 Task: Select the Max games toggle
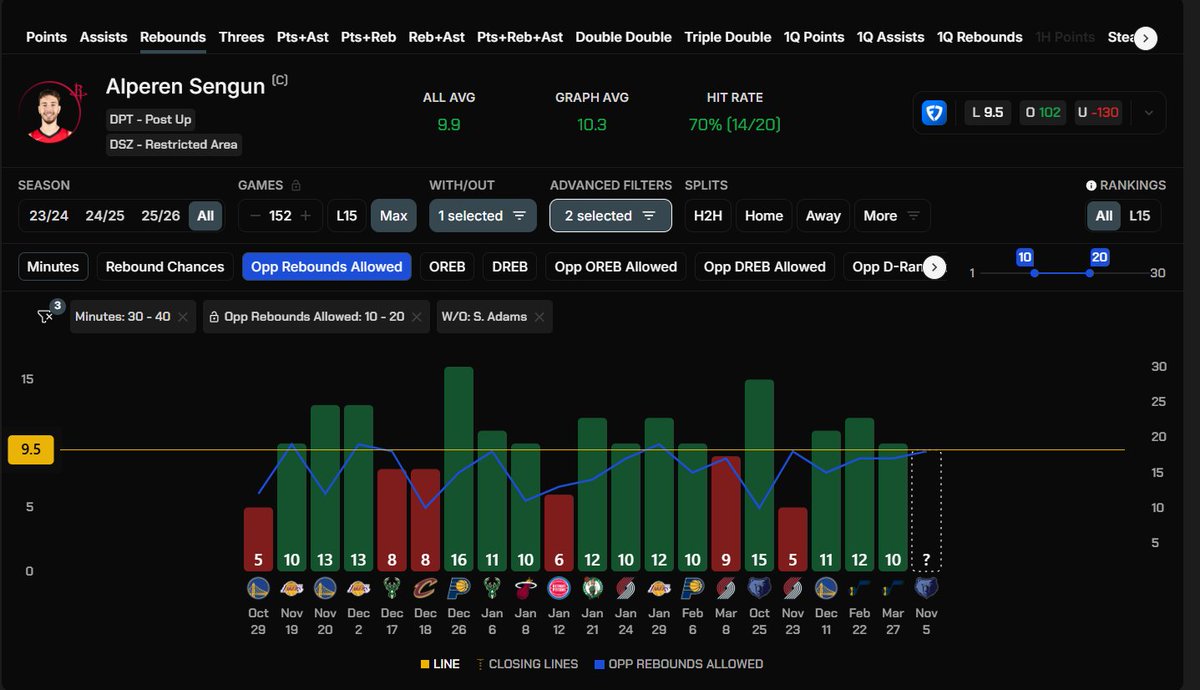[394, 216]
